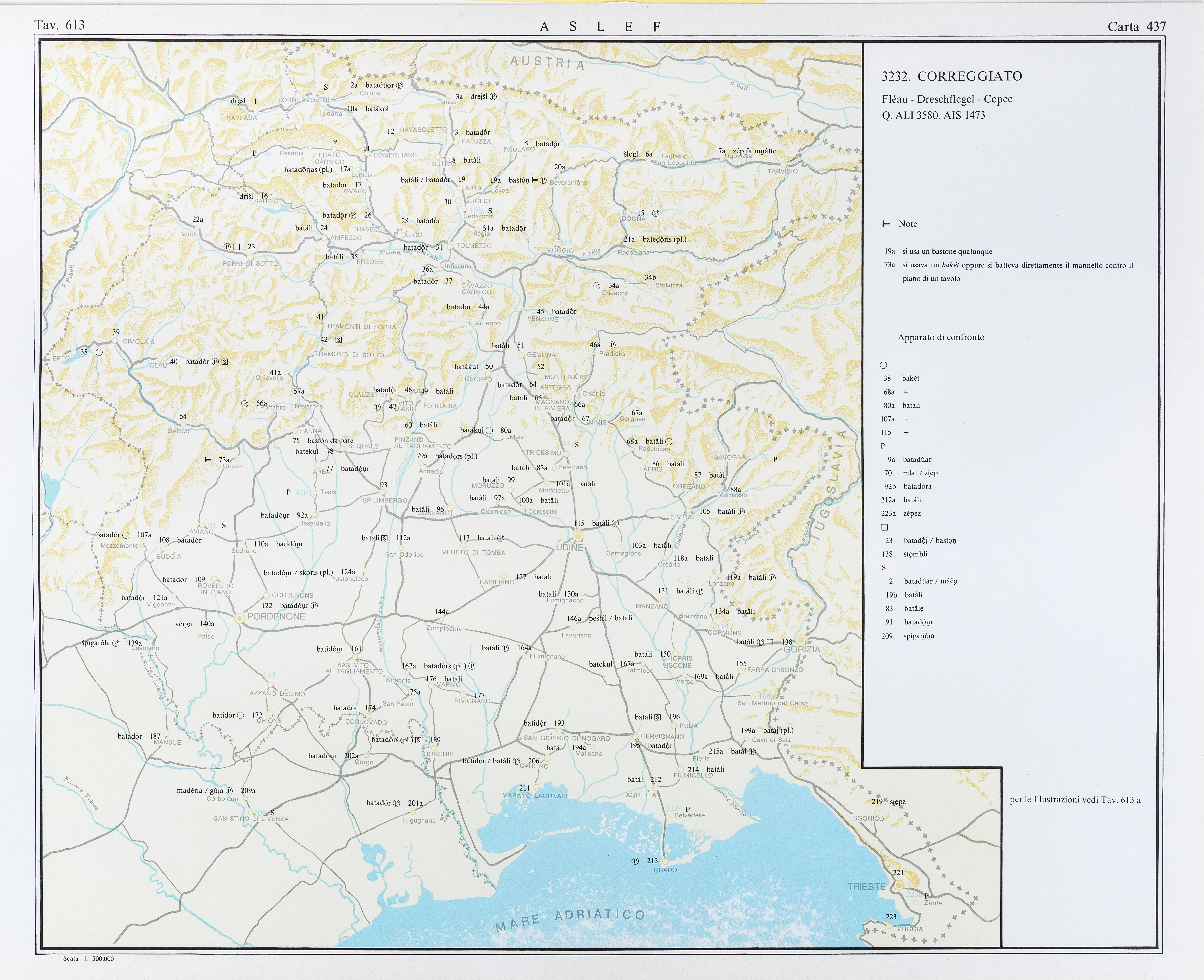Click the empty circle symbol in Apparato di confronto
Image resolution: width=1204 pixels, height=980 pixels.
tap(883, 365)
